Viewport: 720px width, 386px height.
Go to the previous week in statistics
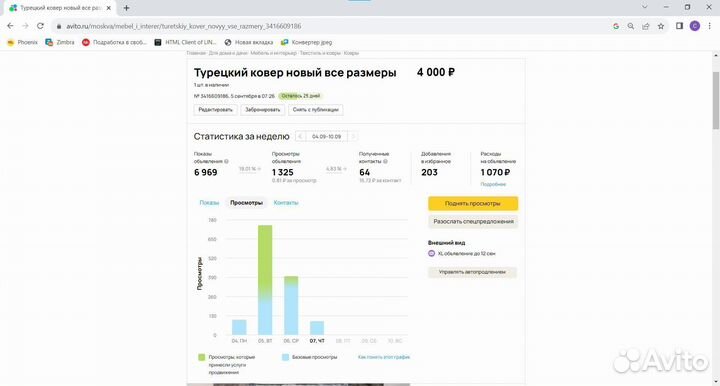tap(300, 137)
